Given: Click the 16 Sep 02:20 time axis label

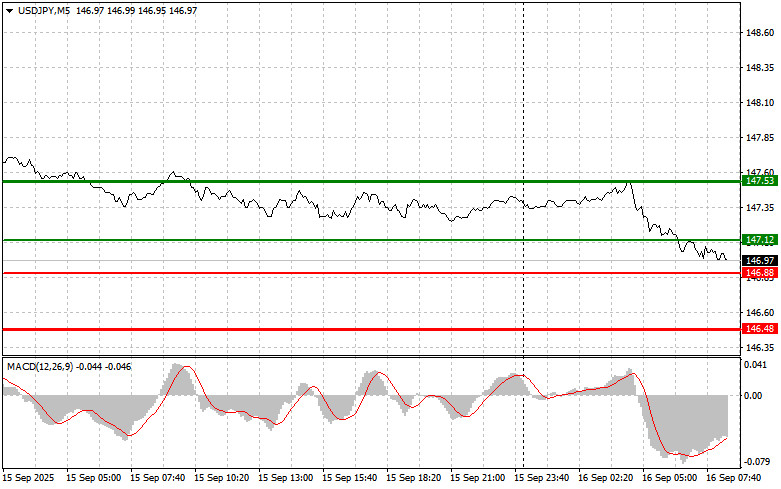Looking at the screenshot, I should click(x=608, y=478).
